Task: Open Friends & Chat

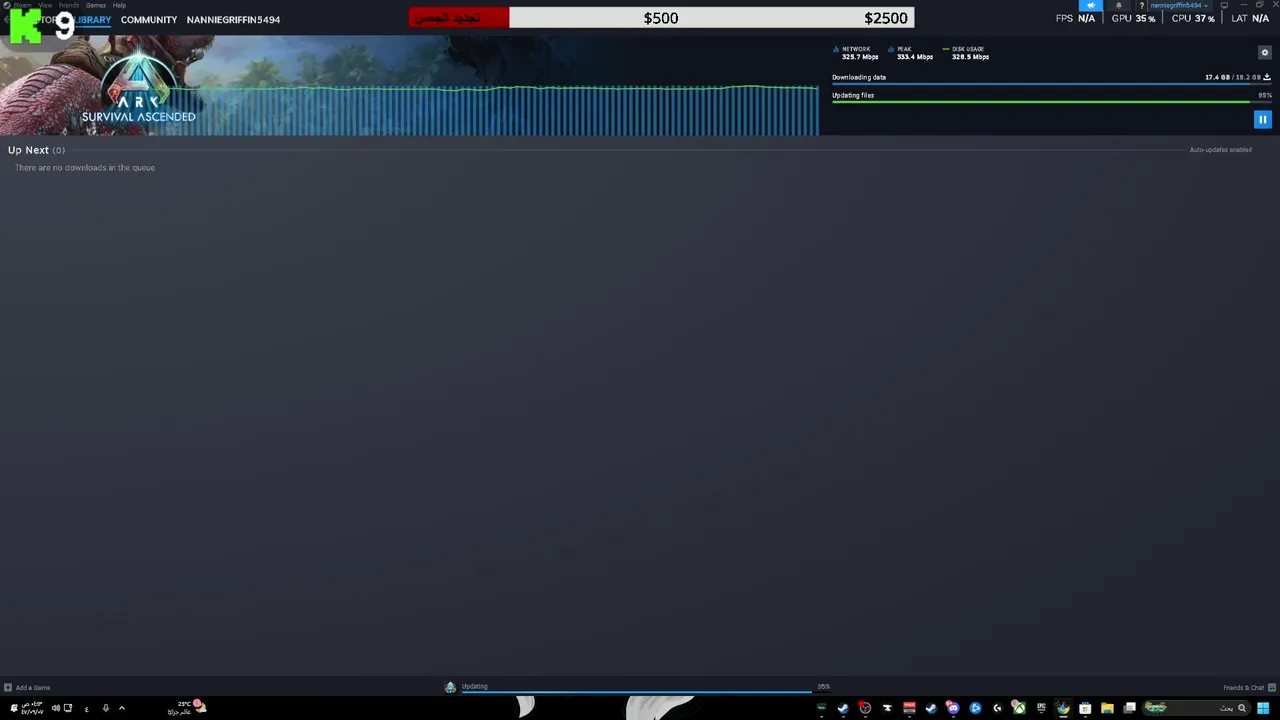Action: [x=1248, y=688]
